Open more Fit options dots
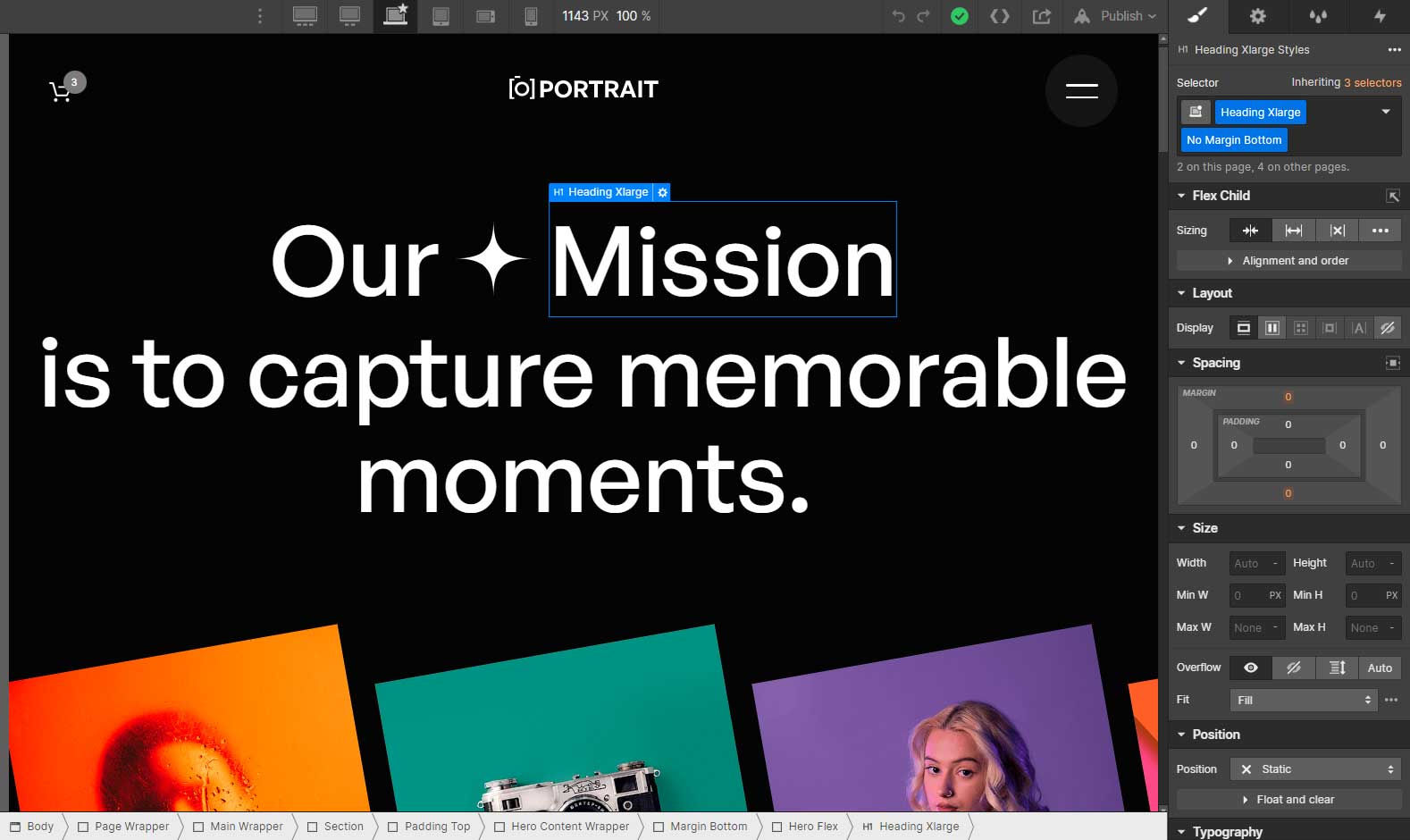 click(x=1391, y=700)
